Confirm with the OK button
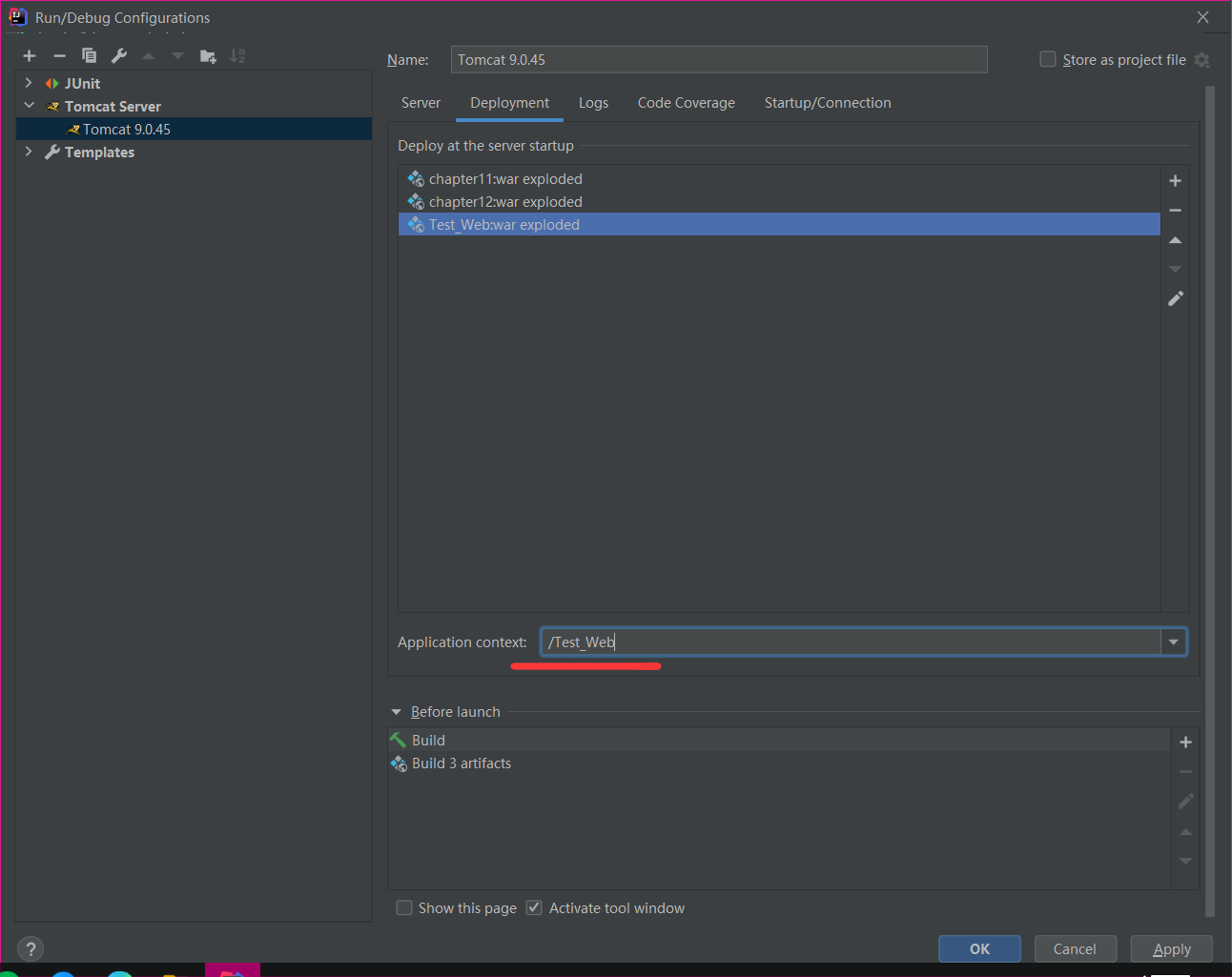 click(x=979, y=949)
